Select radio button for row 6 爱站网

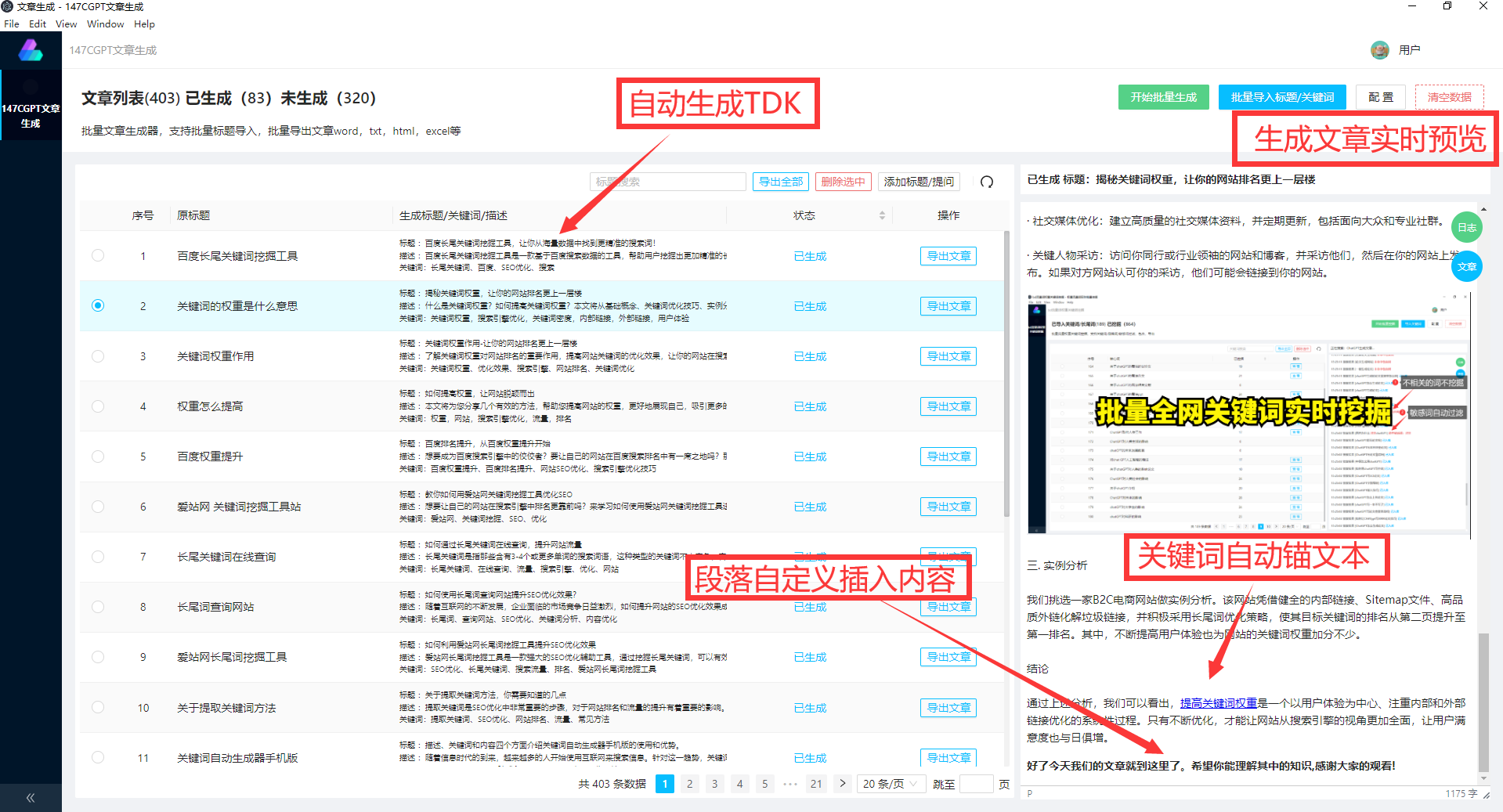click(98, 506)
